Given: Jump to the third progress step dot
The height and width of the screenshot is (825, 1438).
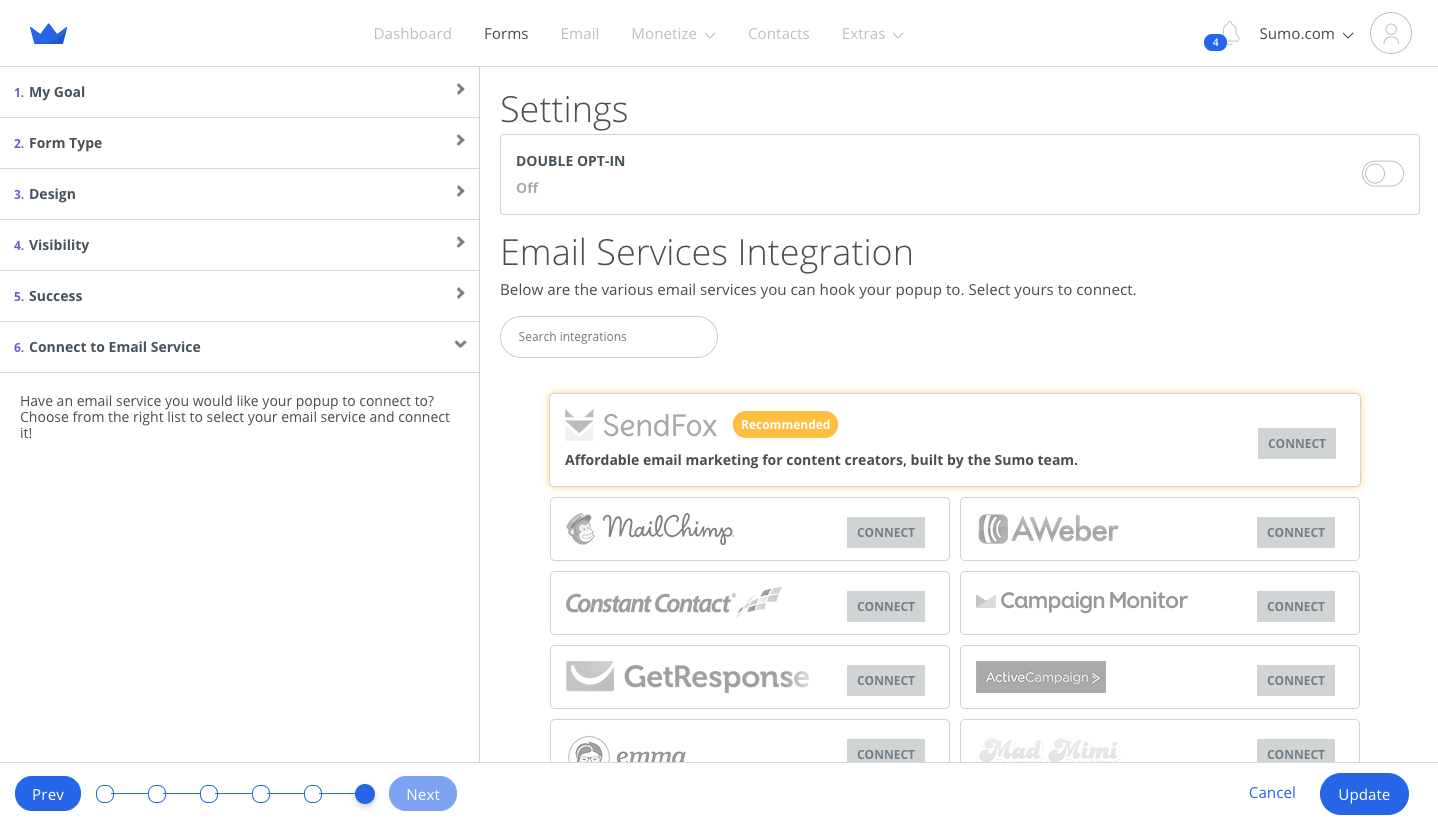Looking at the screenshot, I should pos(209,794).
